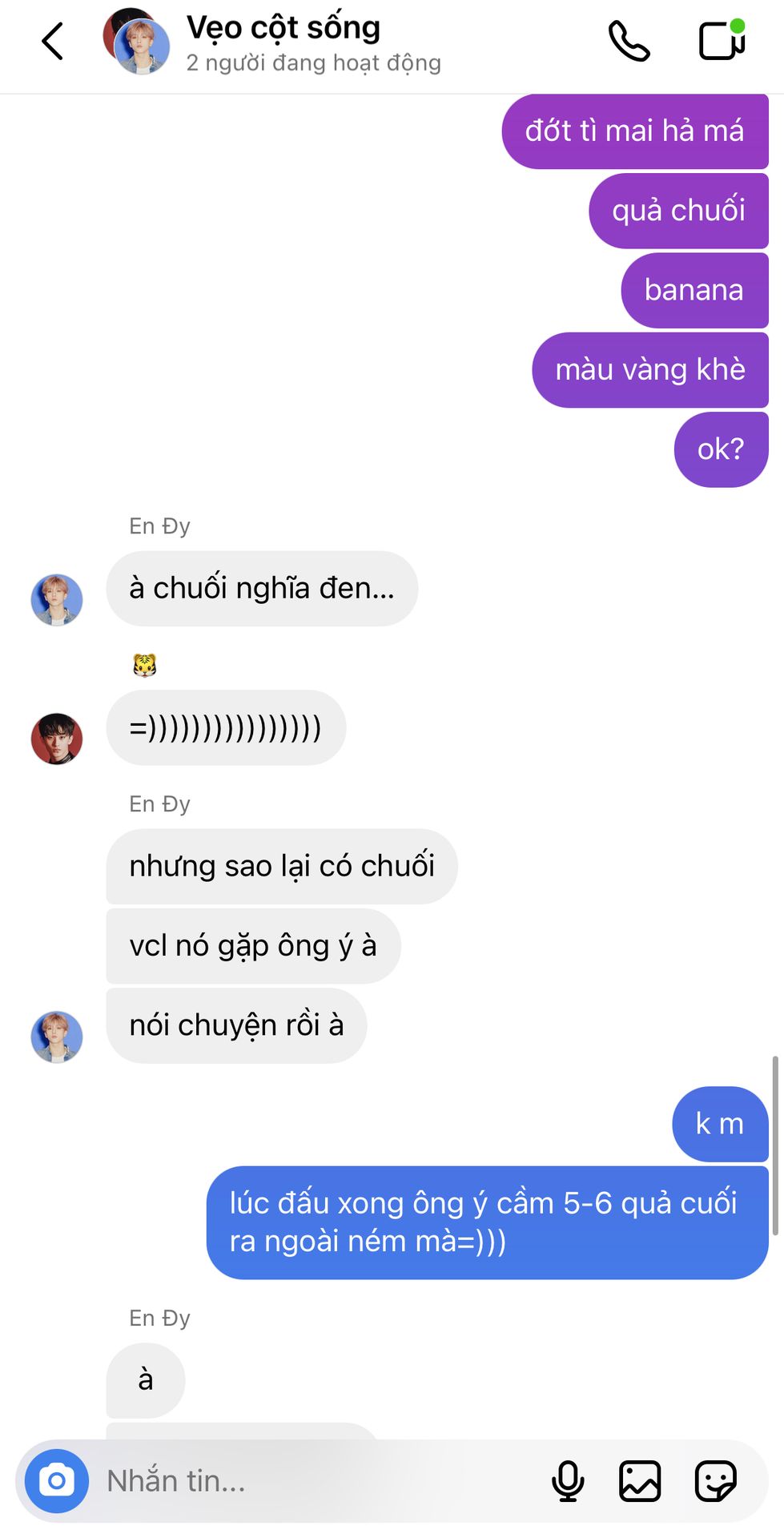
Task: Start a voice call with phone icon
Action: pos(629,41)
